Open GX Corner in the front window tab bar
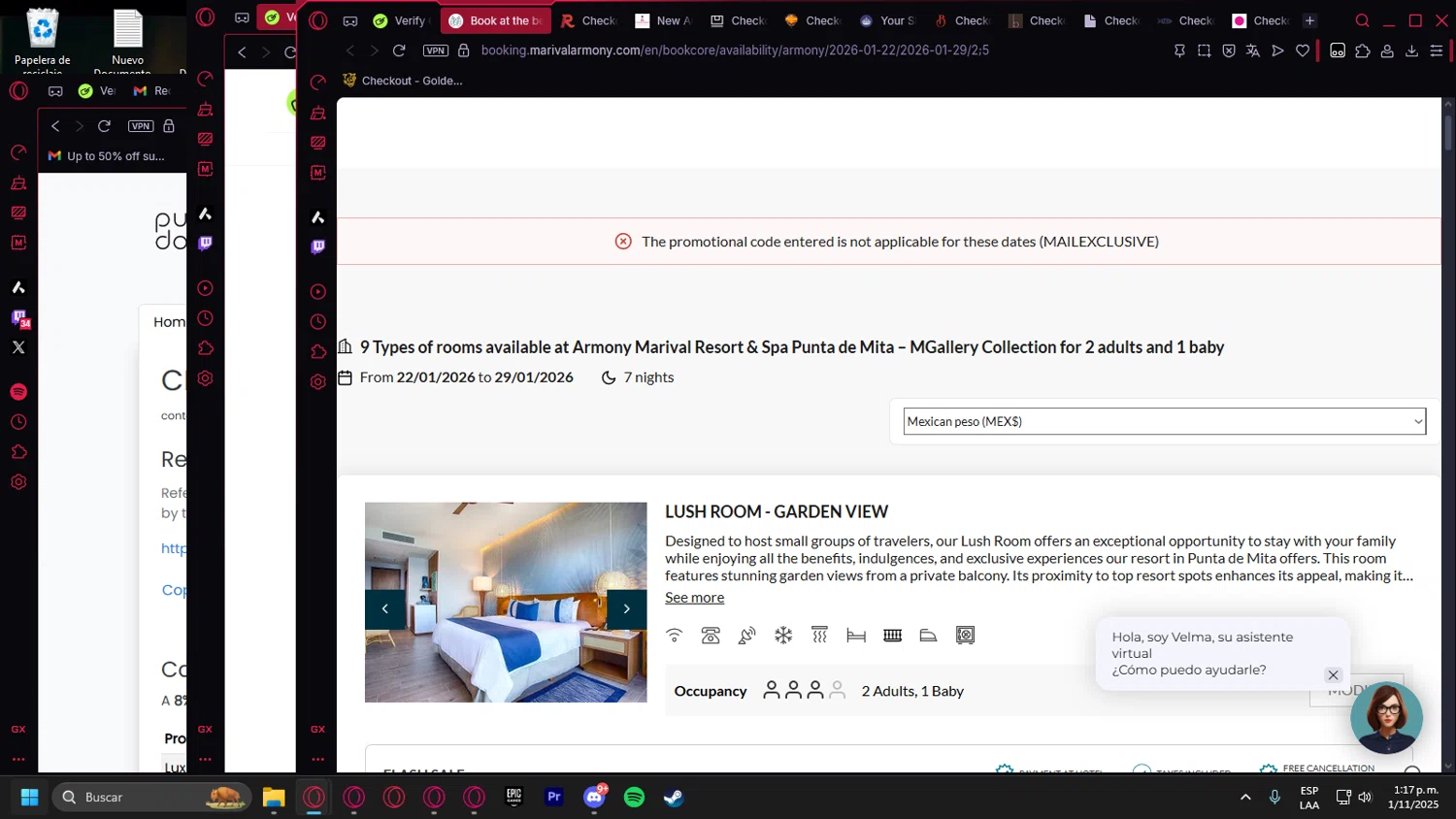This screenshot has height=819, width=1456. coord(350,20)
